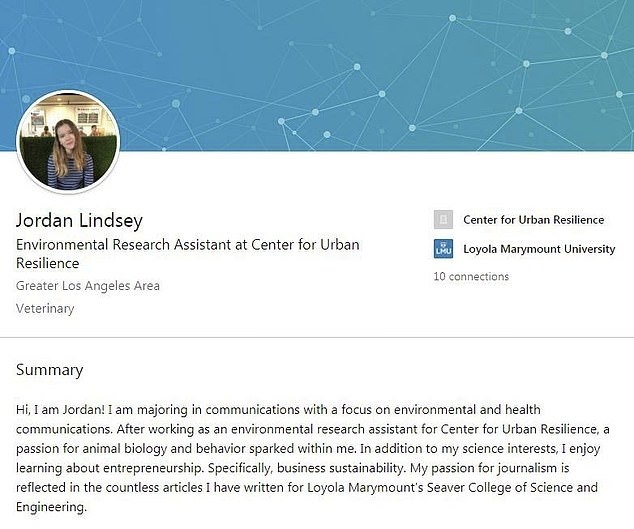Click the Summary section heading
Image resolution: width=634 pixels, height=529 pixels.
(x=49, y=370)
